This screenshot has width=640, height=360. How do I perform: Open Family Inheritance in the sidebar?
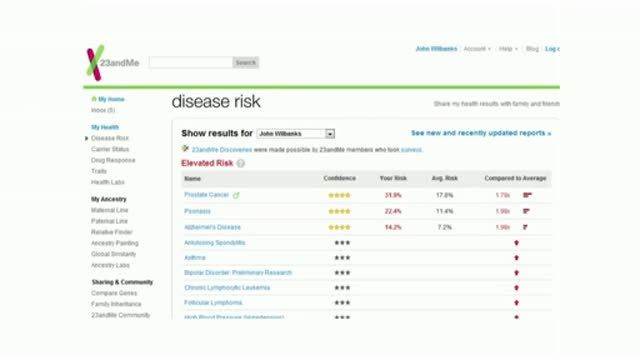coord(116,304)
